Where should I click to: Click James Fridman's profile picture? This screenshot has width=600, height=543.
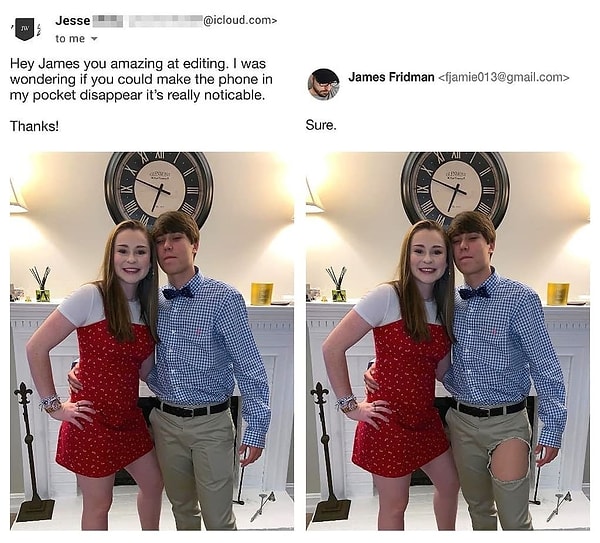pos(323,84)
